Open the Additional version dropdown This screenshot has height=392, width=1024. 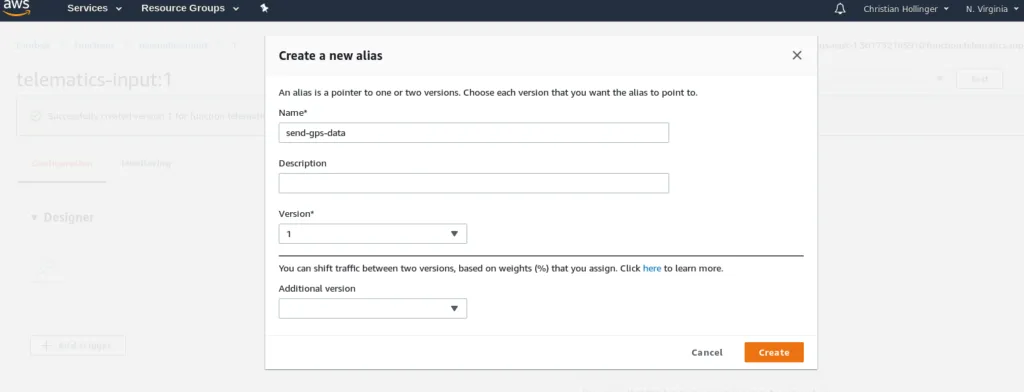[x=373, y=308]
